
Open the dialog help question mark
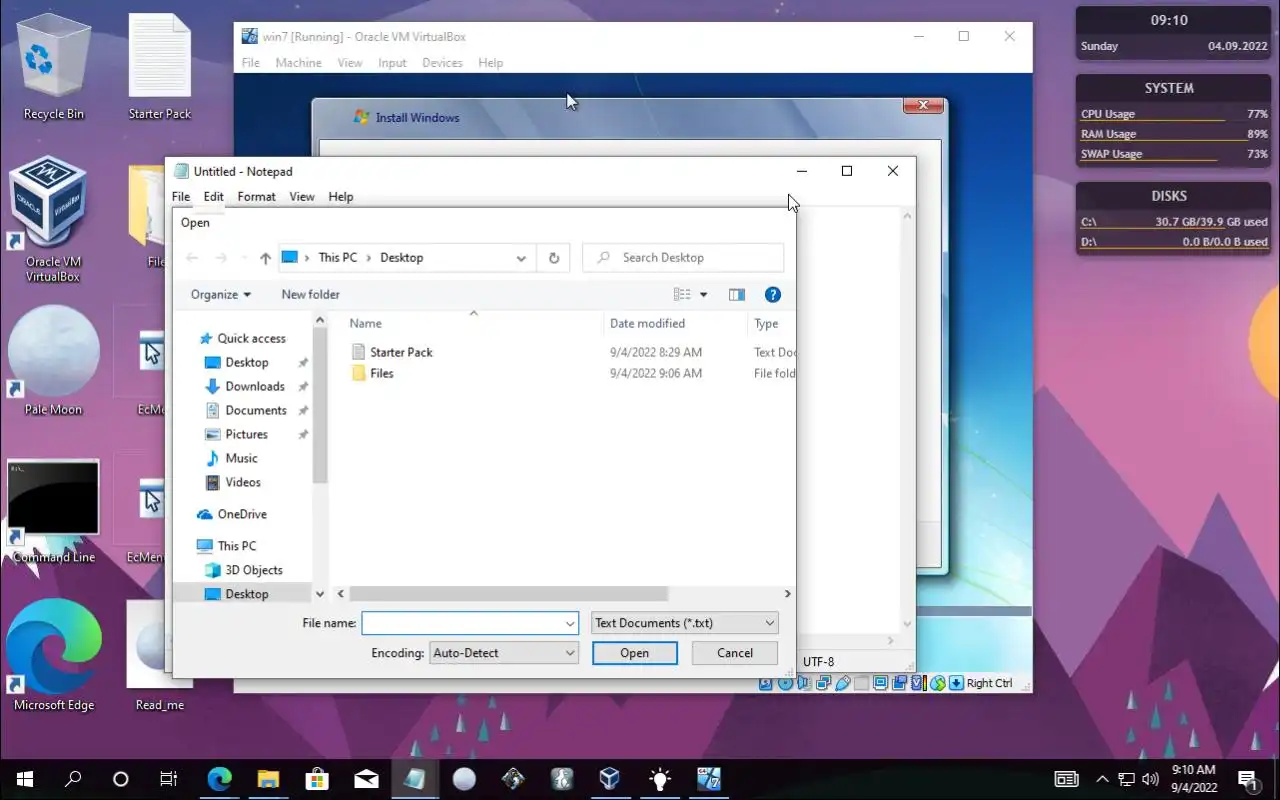pyautogui.click(x=773, y=295)
